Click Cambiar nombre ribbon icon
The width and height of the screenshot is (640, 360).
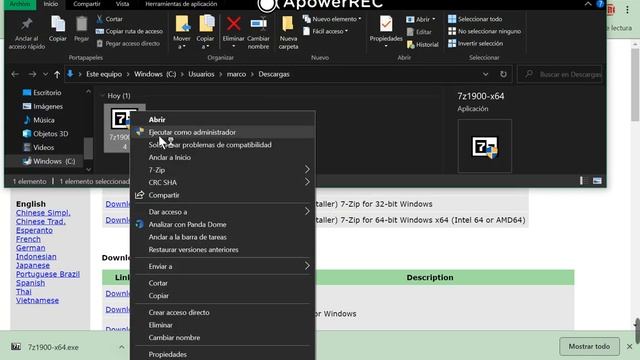pyautogui.click(x=258, y=24)
